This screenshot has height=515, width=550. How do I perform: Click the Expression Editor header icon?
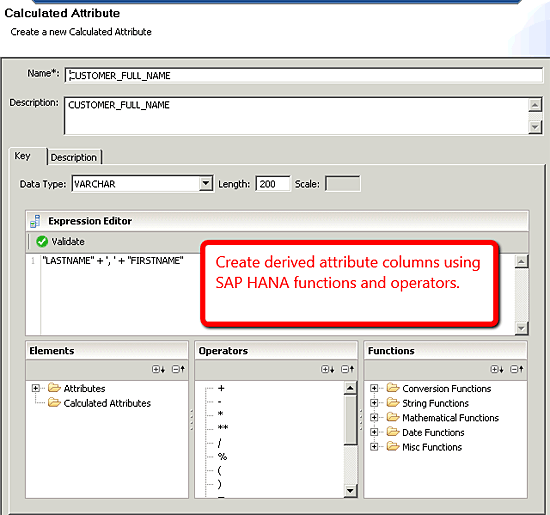pos(35,221)
